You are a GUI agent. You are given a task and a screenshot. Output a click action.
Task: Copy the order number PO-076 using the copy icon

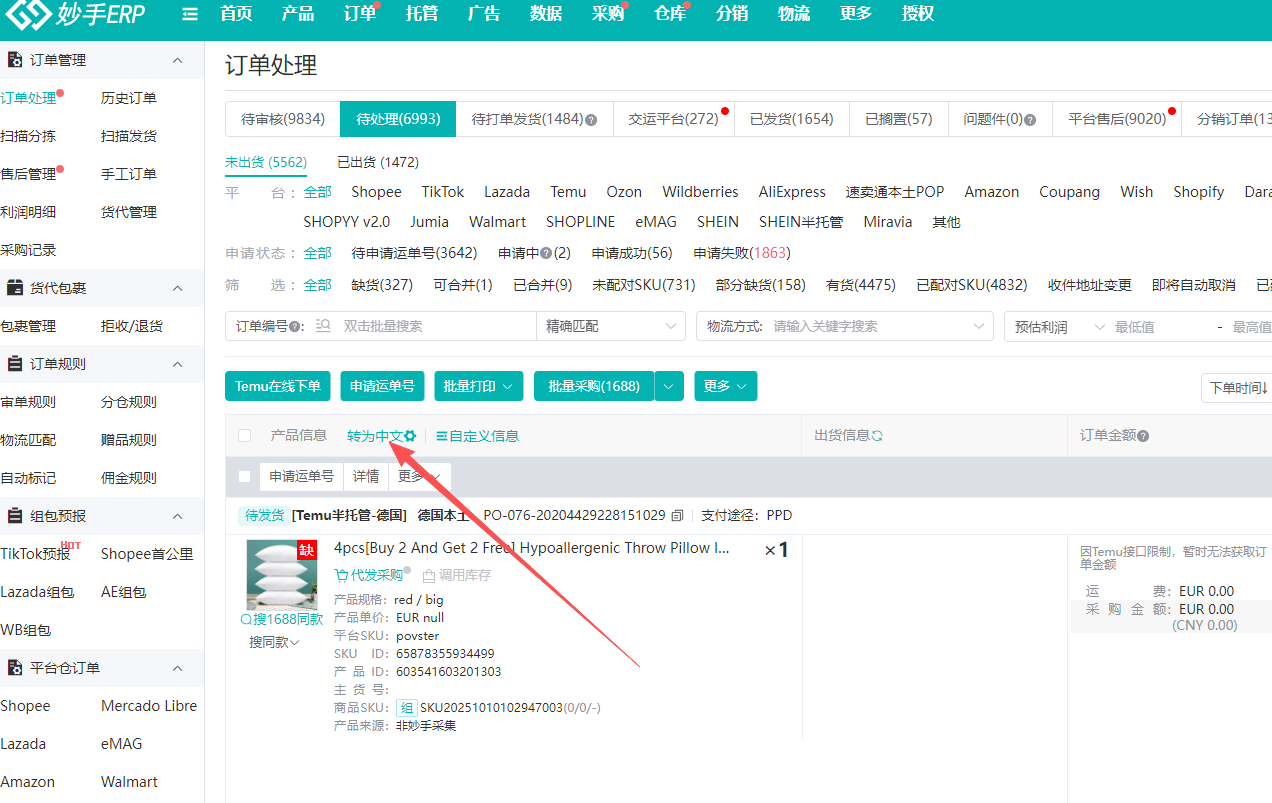[678, 516]
